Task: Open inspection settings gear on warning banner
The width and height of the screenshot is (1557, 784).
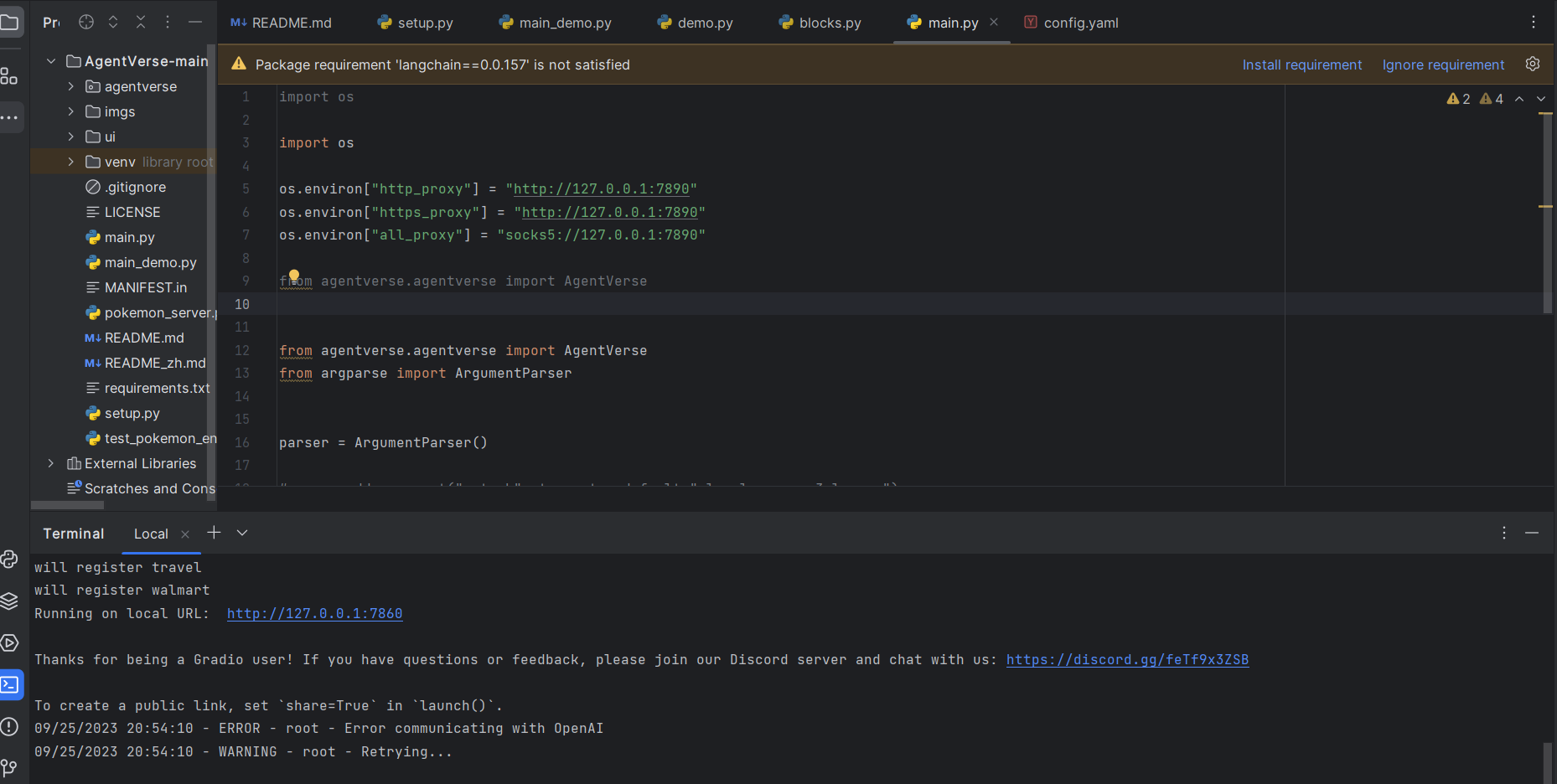Action: 1533,64
